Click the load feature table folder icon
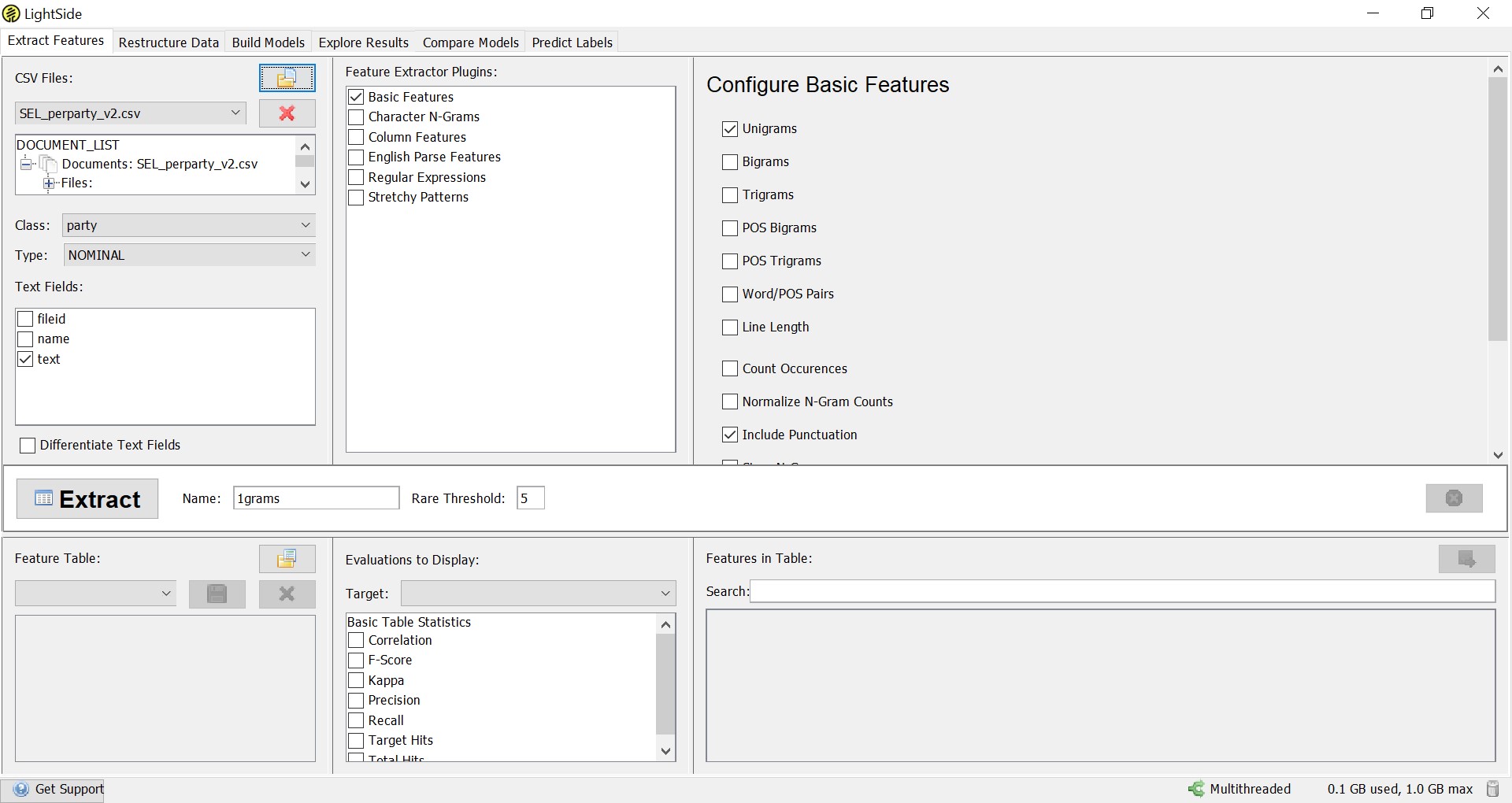Image resolution: width=1512 pixels, height=803 pixels. click(x=287, y=559)
